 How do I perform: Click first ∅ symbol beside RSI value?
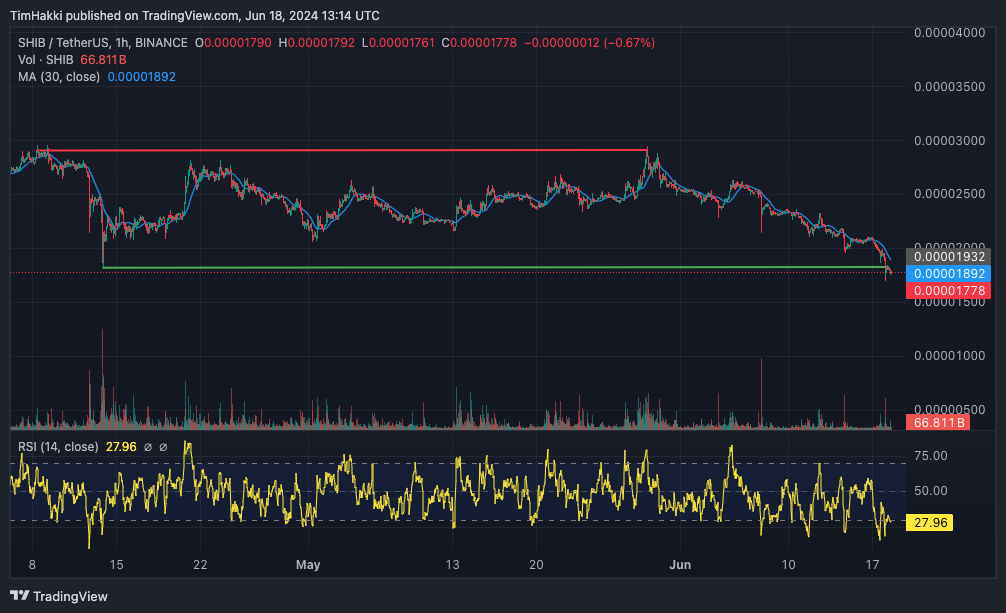point(148,447)
